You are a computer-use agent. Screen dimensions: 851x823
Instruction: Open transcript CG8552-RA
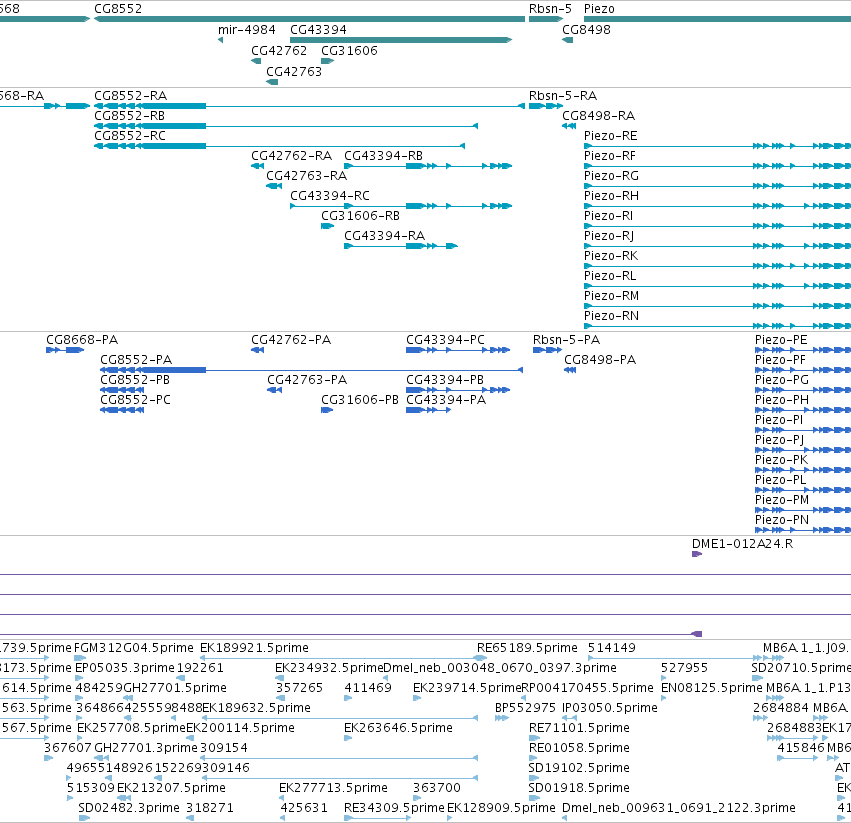[x=130, y=96]
